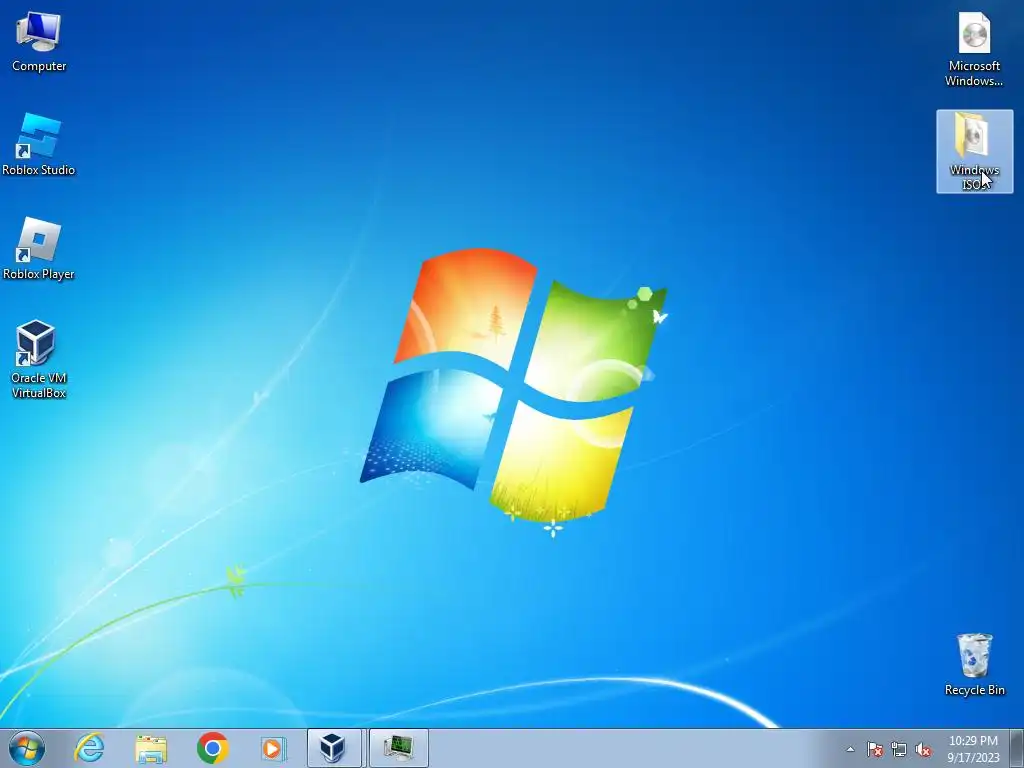Switch to the monitor app taskbar button
The height and width of the screenshot is (768, 1024).
[398, 748]
